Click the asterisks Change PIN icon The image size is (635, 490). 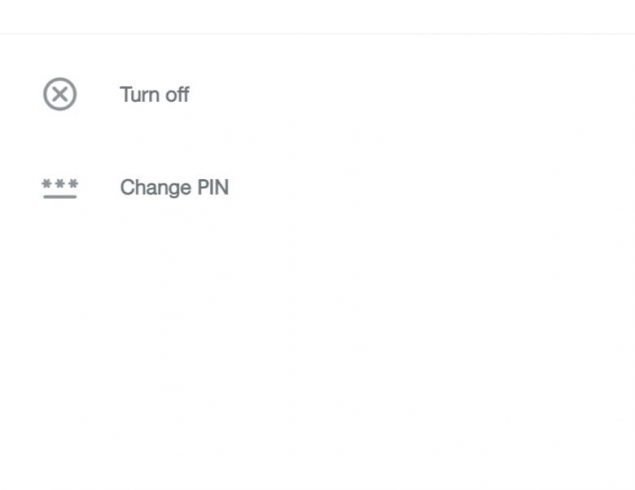point(60,188)
